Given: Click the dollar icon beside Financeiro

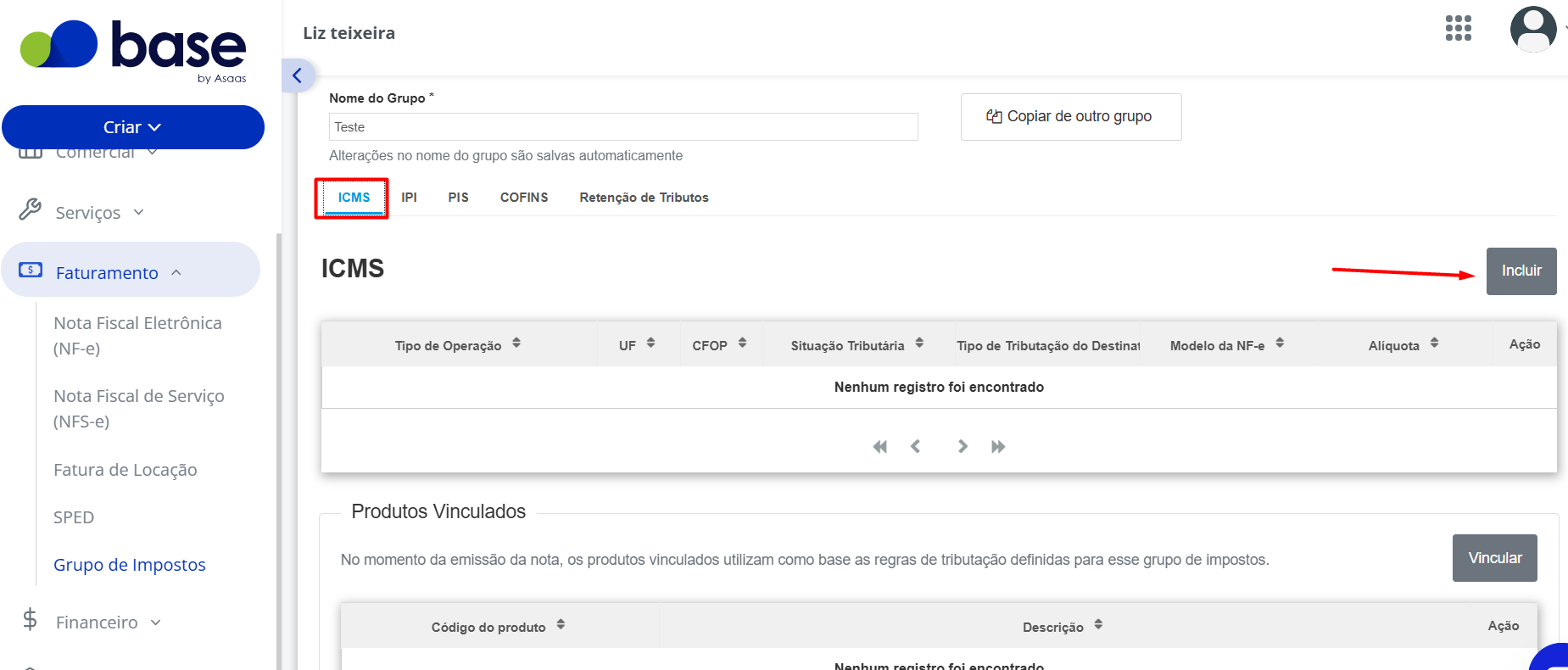Looking at the screenshot, I should (x=30, y=620).
